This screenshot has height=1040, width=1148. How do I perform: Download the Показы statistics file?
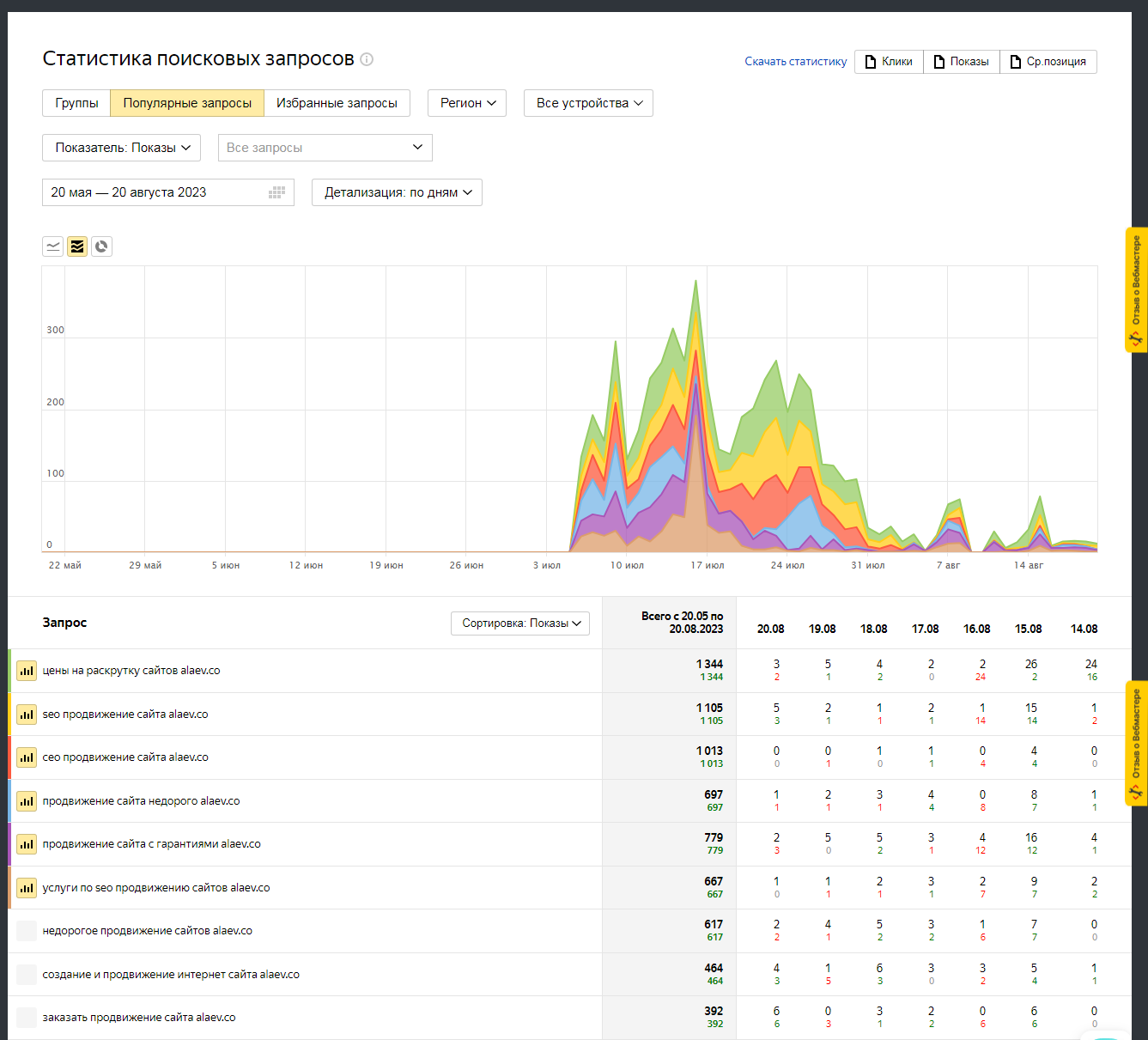[x=962, y=62]
